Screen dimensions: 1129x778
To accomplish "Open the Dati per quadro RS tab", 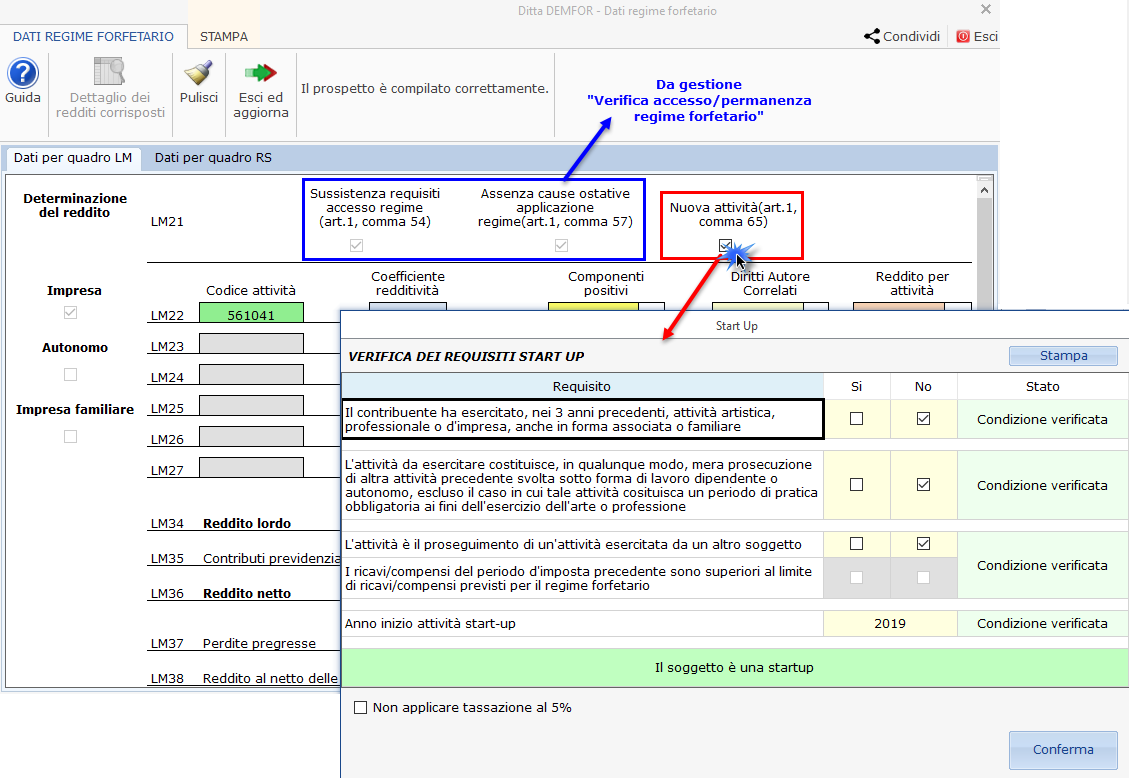I will (x=212, y=158).
